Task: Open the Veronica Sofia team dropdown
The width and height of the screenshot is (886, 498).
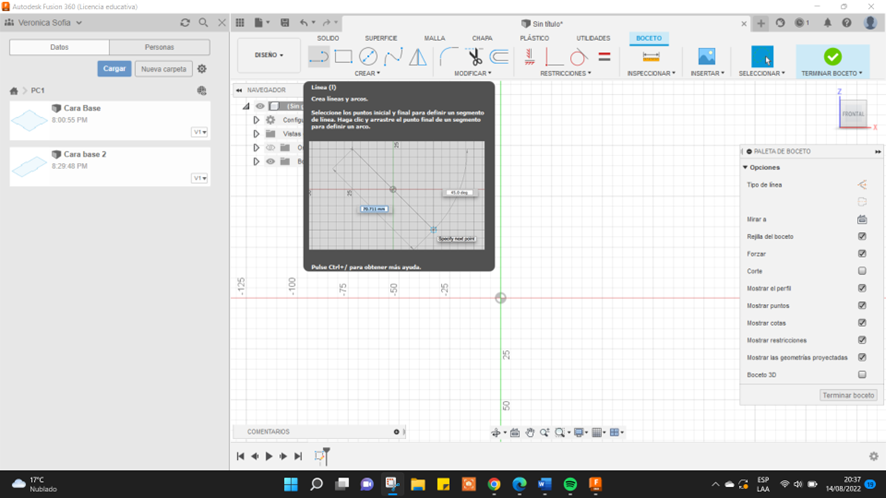Action: point(51,23)
